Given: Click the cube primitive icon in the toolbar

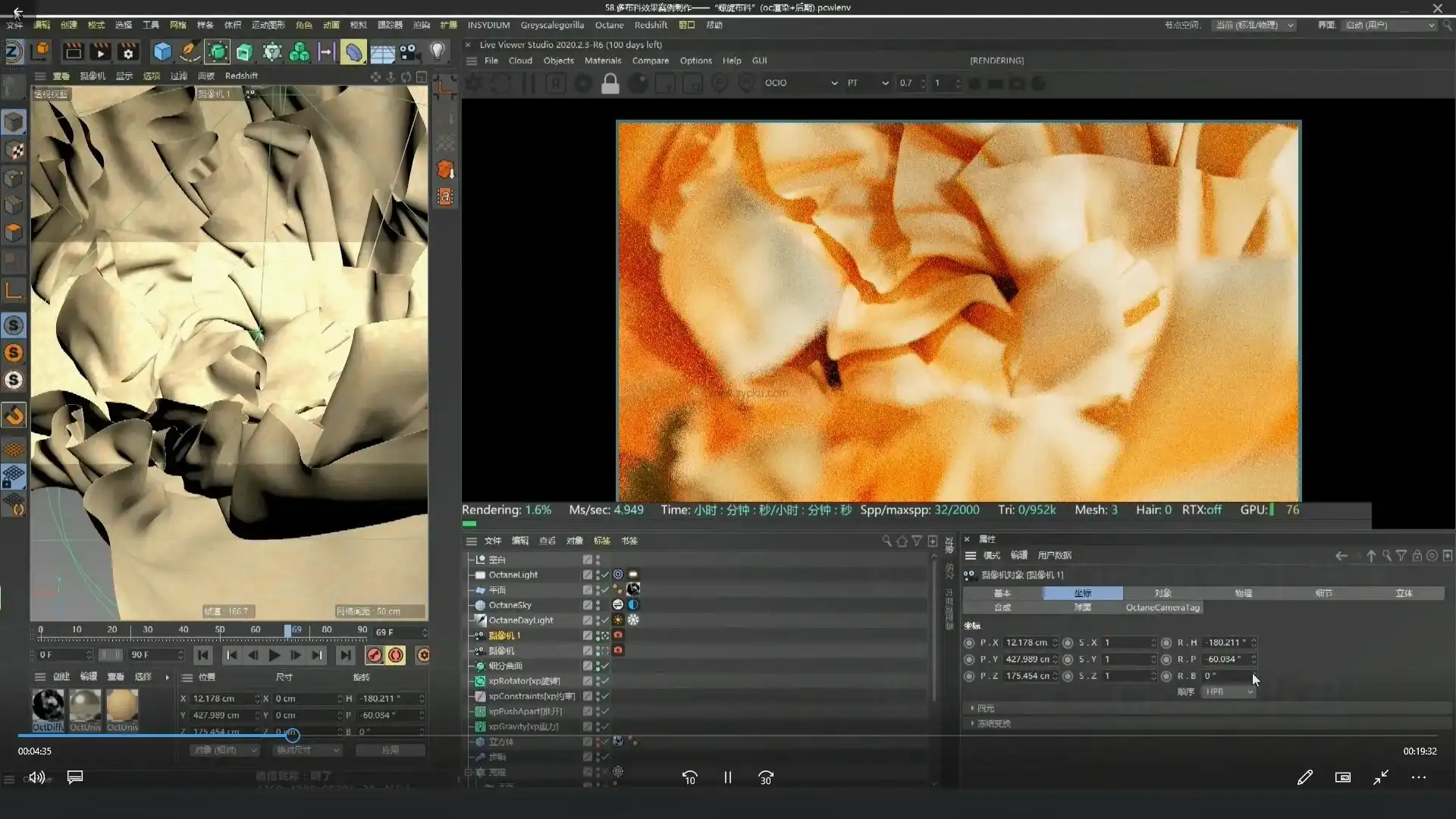Looking at the screenshot, I should point(162,51).
